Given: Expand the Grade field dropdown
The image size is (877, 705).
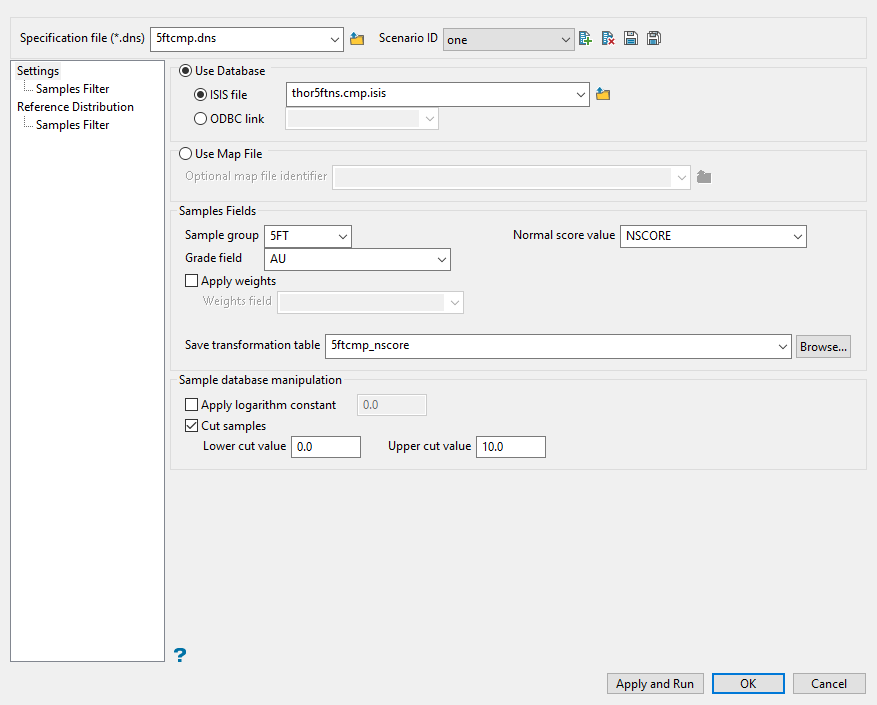Looking at the screenshot, I should point(441,259).
